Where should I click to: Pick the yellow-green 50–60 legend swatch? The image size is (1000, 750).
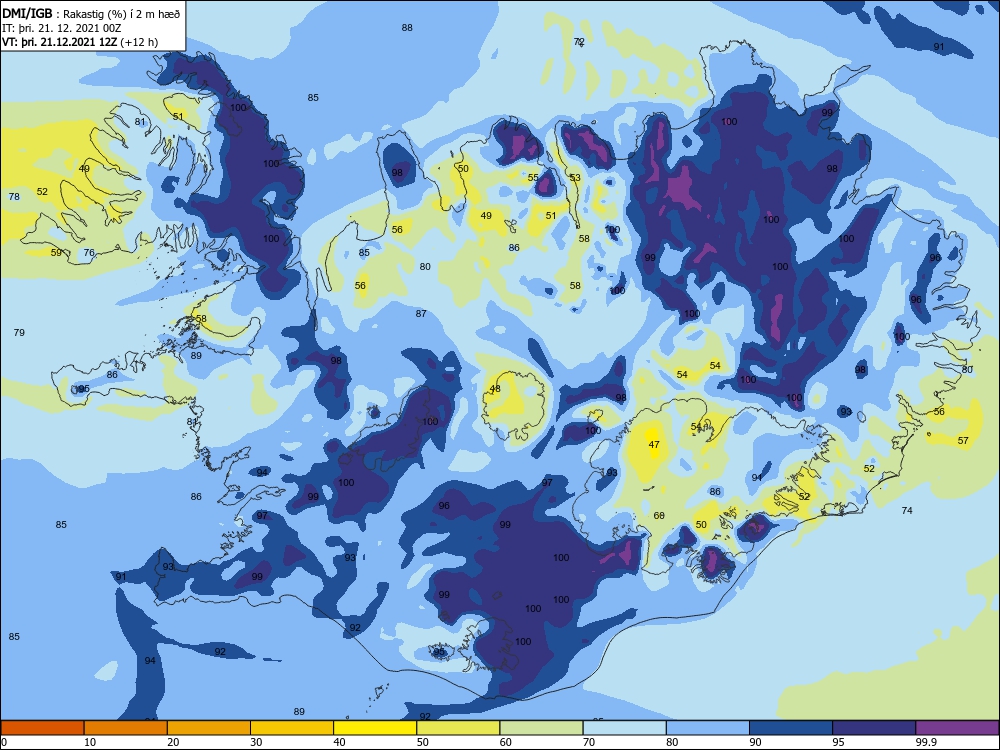[458, 728]
